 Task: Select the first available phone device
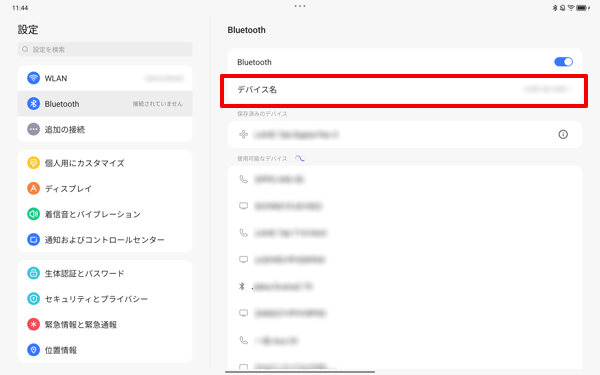tap(405, 179)
